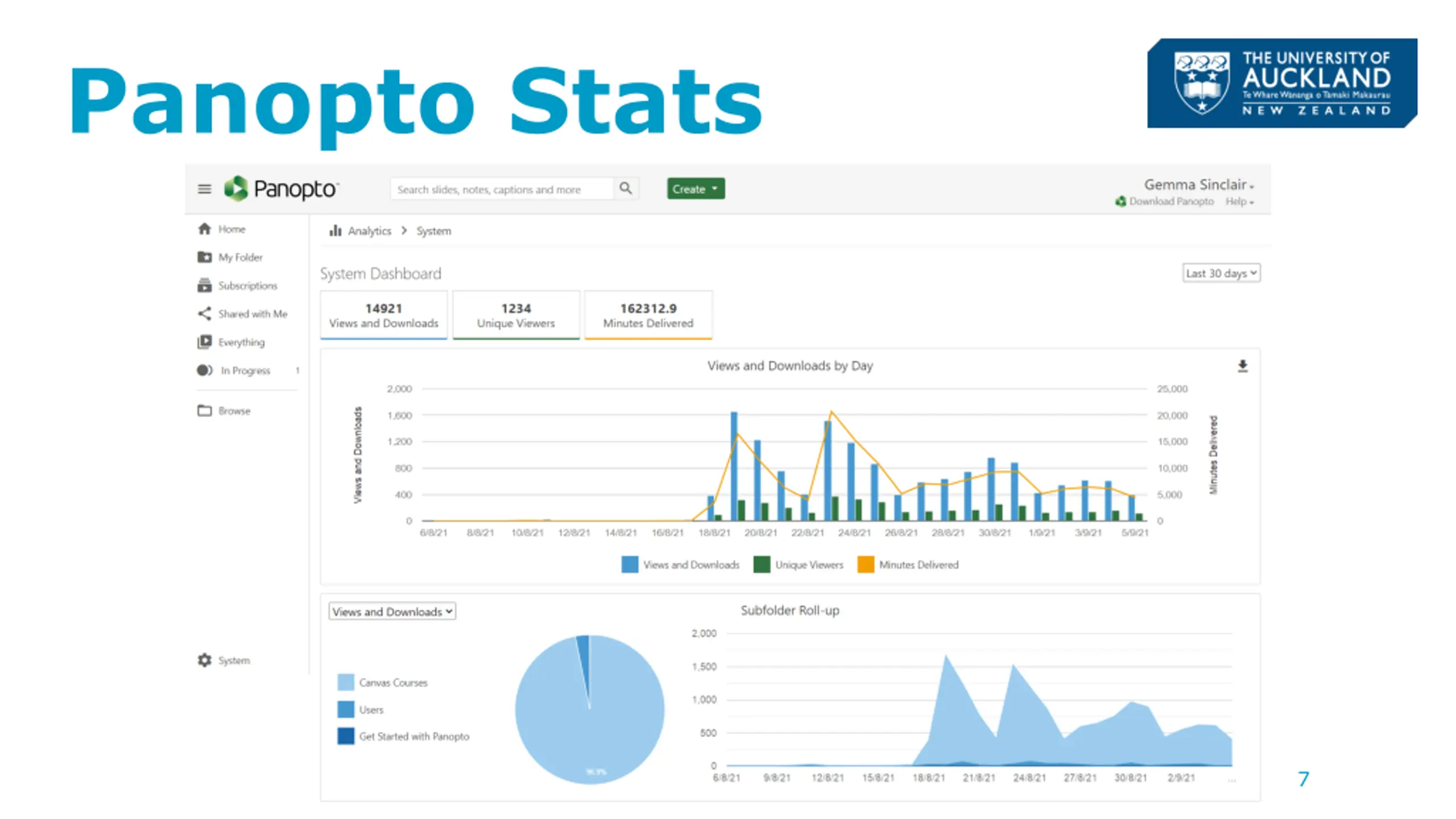Click the Shared with Me share icon
This screenshot has width=1456, height=819.
point(204,313)
